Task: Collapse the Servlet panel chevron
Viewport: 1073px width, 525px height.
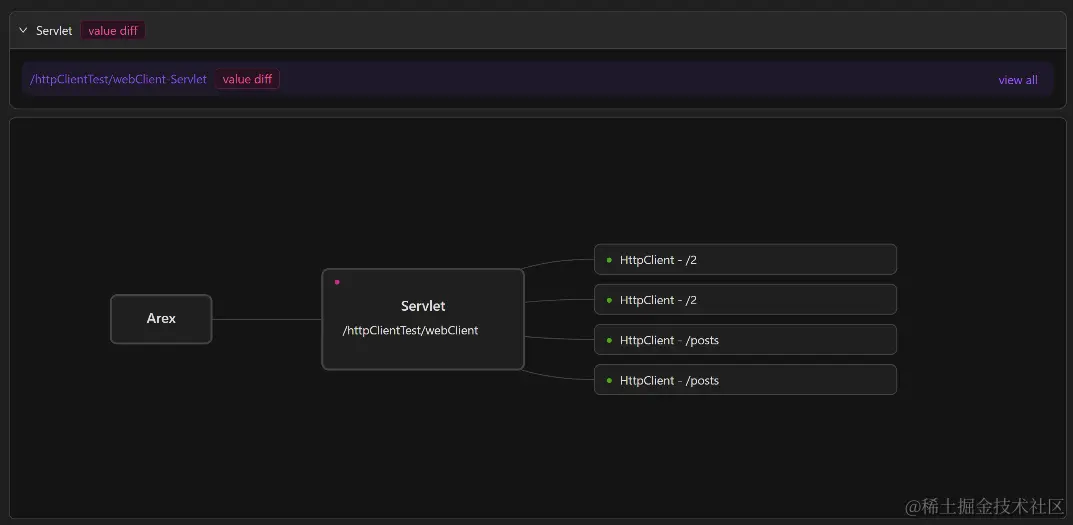Action: pyautogui.click(x=23, y=31)
